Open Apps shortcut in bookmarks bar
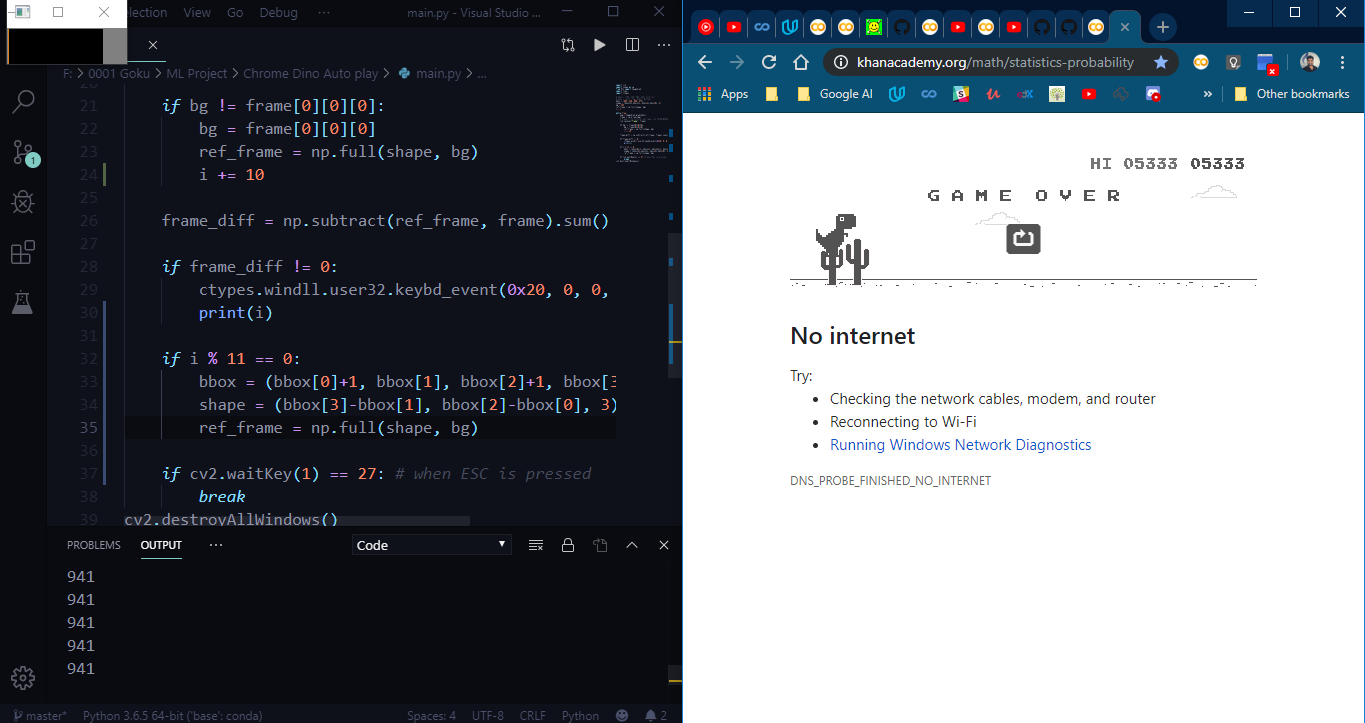The height and width of the screenshot is (723, 1365). click(722, 94)
